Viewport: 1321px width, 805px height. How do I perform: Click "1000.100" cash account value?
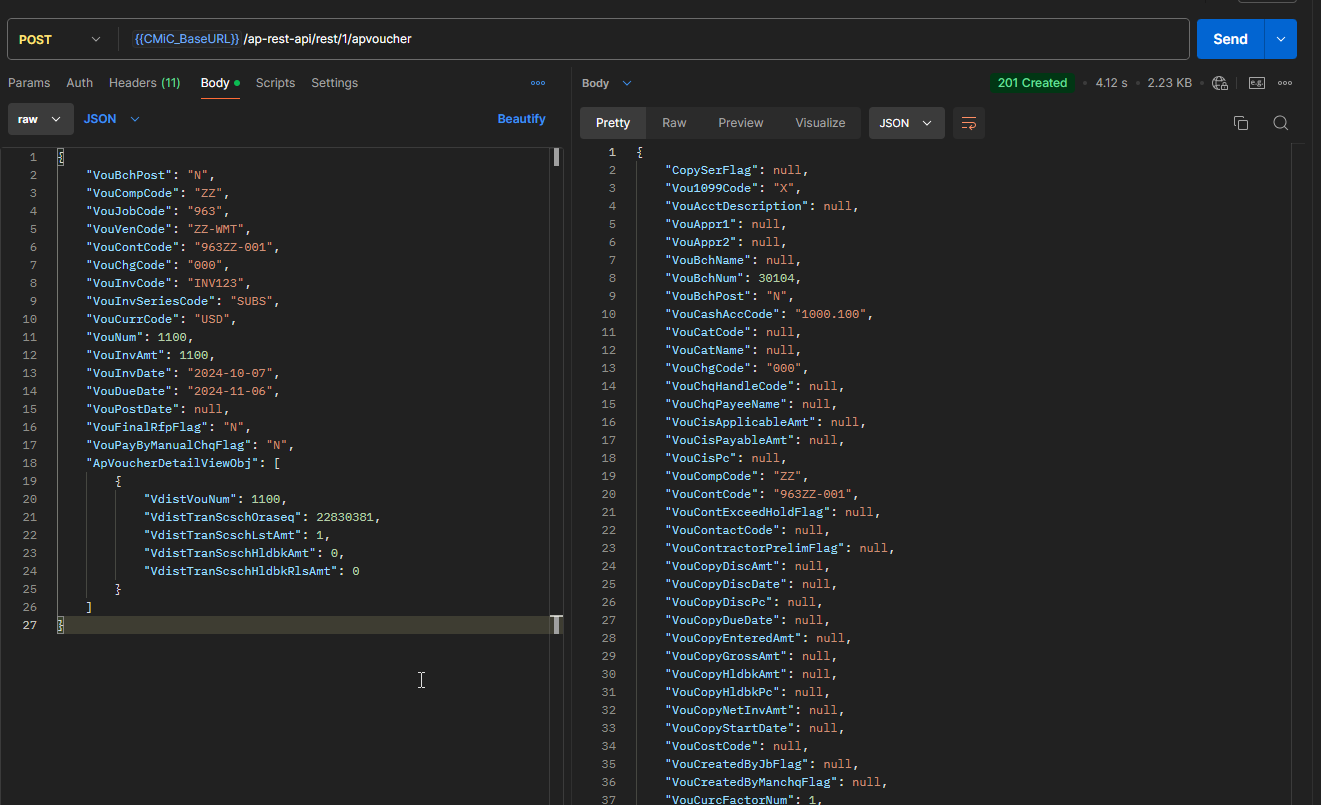831,314
